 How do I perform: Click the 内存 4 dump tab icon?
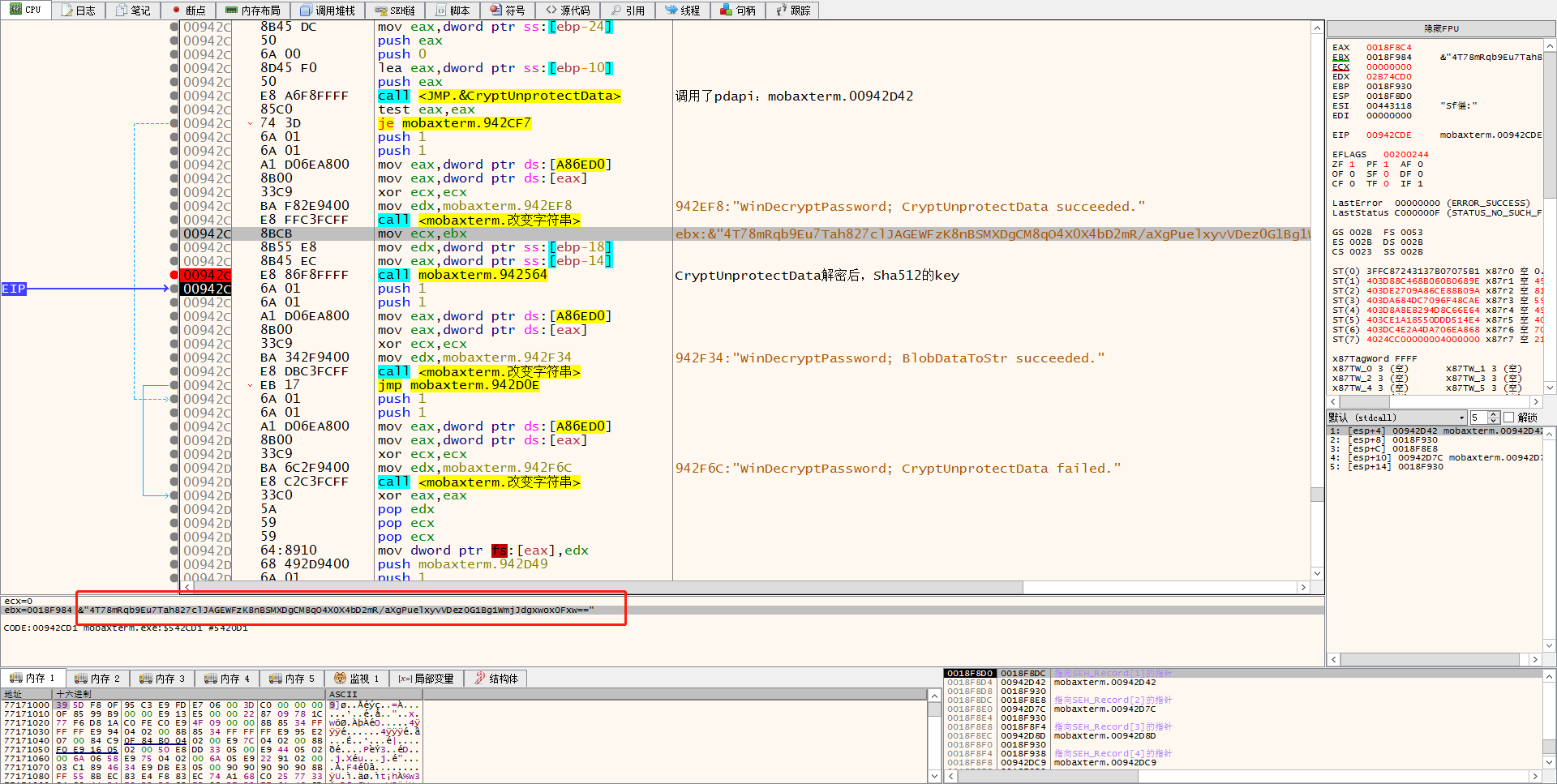[210, 679]
